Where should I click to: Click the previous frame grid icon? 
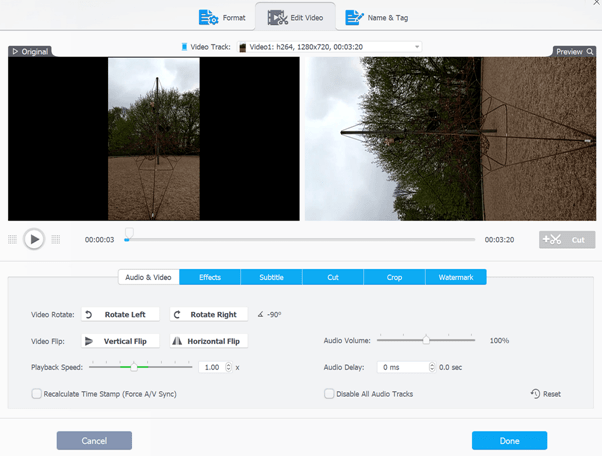pos(12,240)
